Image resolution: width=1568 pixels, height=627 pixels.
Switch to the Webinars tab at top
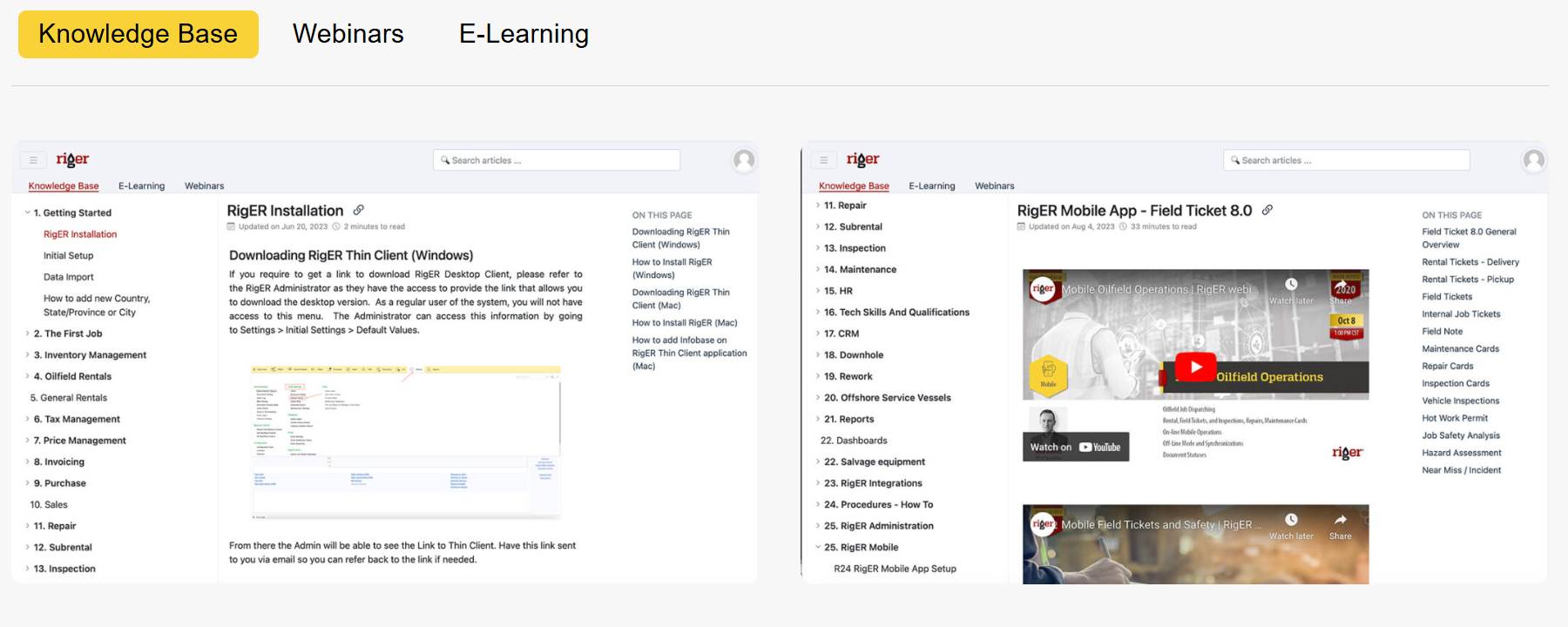click(x=348, y=34)
